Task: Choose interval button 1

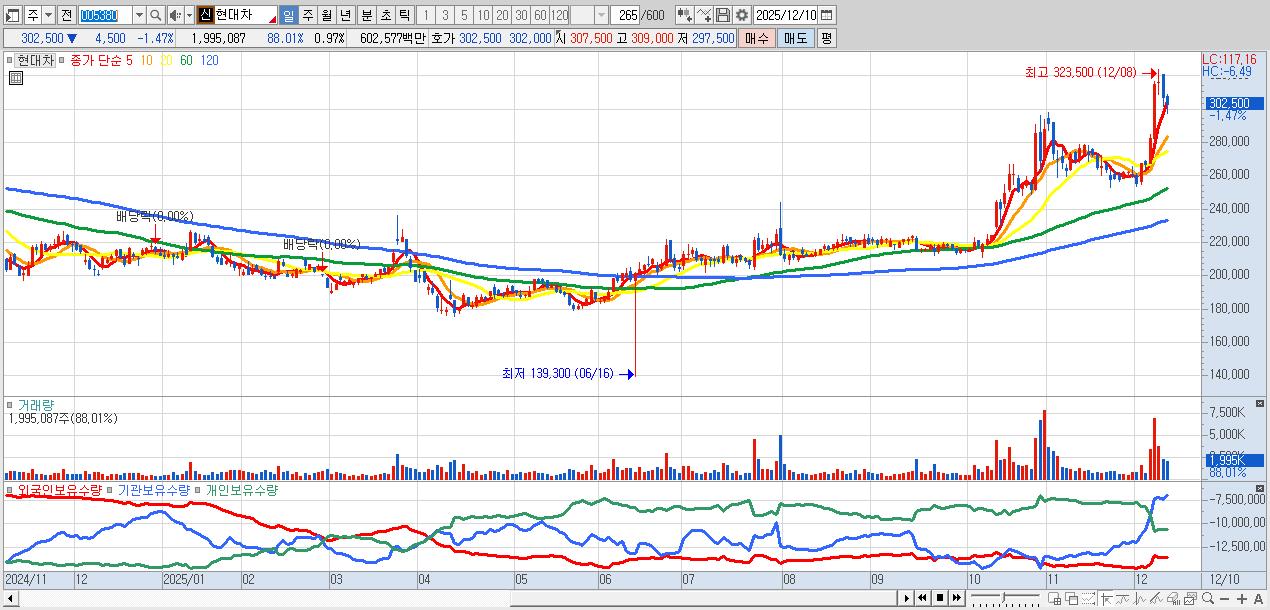Action: click(425, 15)
